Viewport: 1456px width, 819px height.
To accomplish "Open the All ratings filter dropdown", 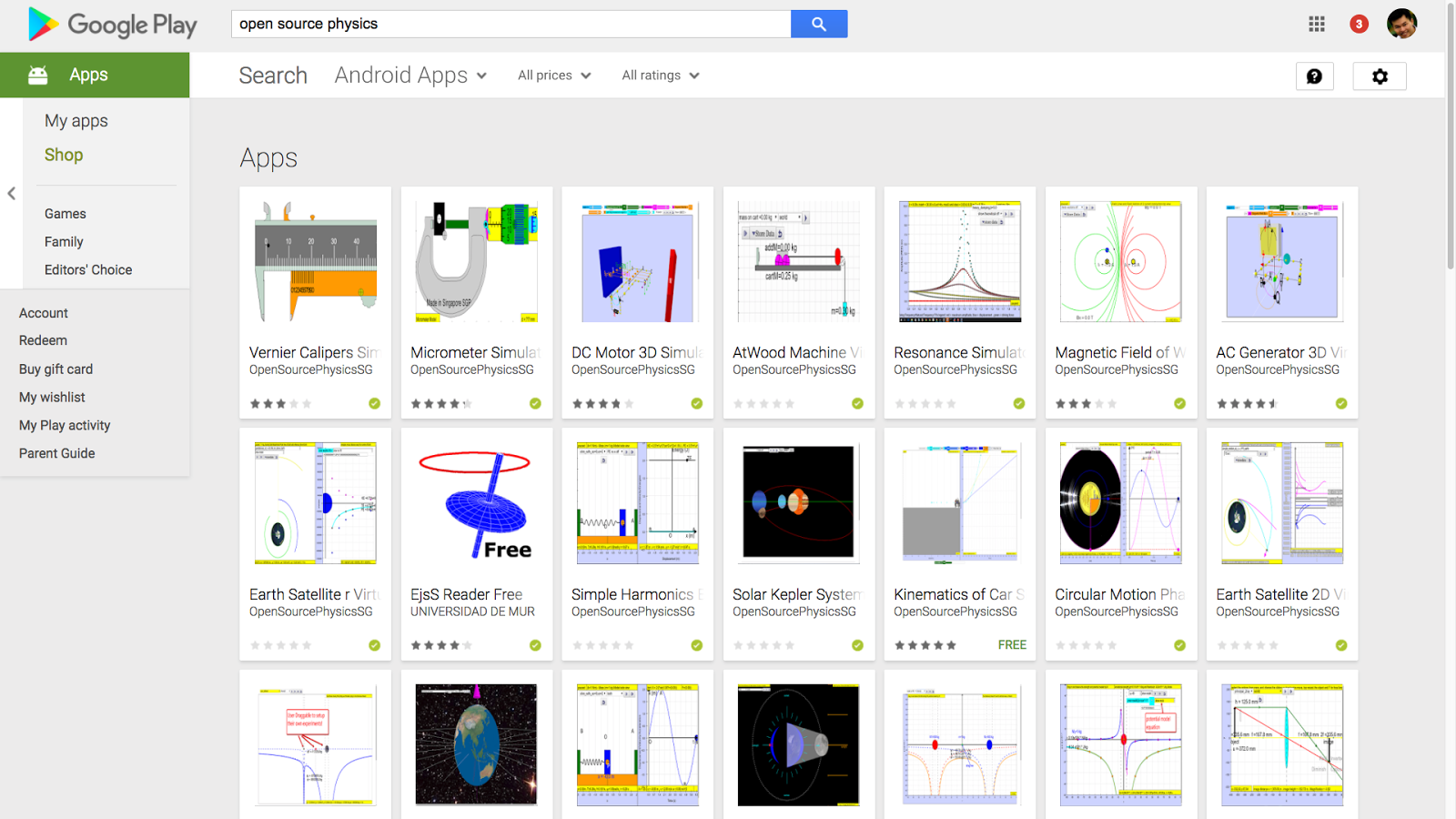I will click(x=661, y=76).
